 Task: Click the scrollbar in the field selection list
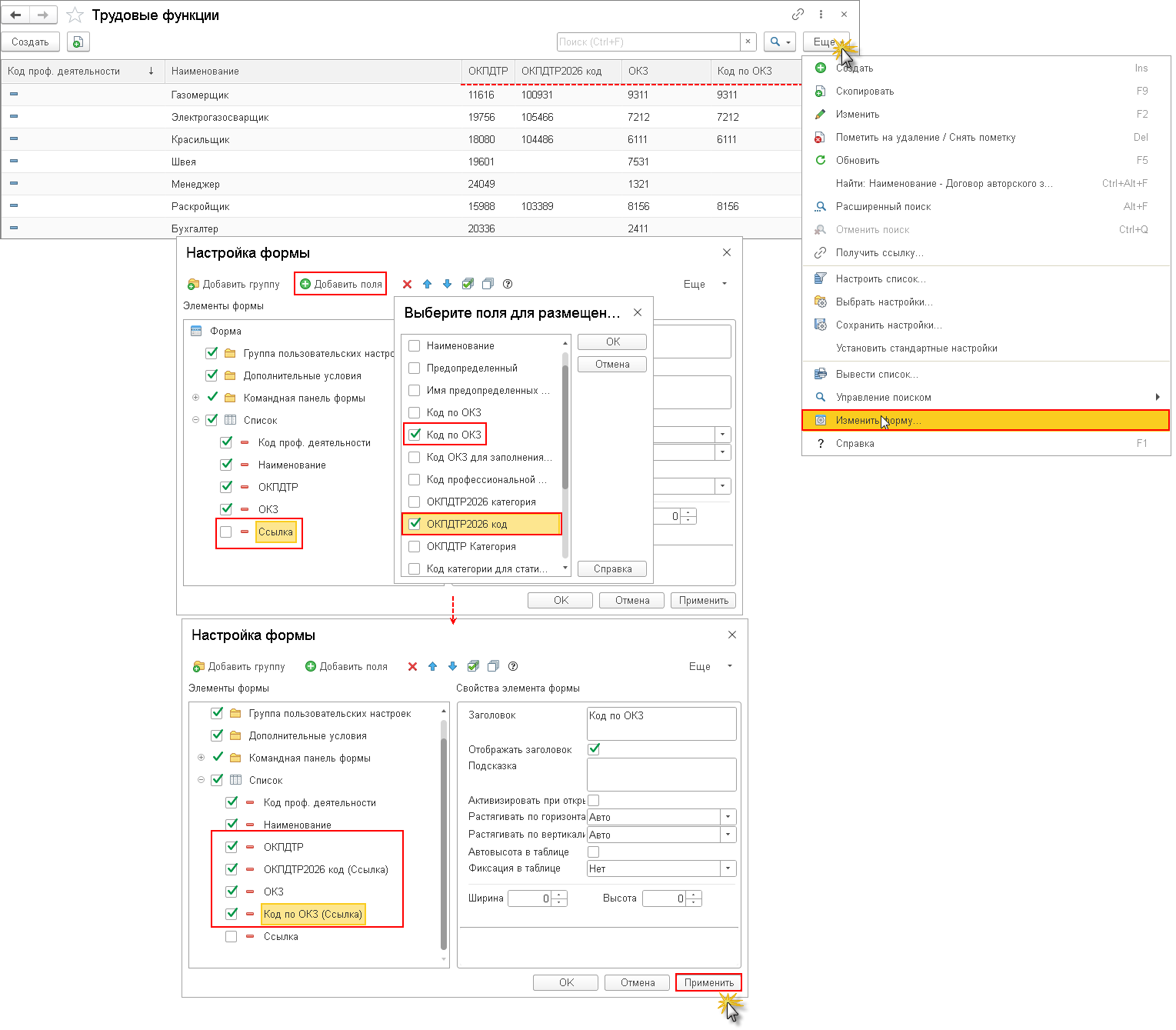tap(565, 423)
